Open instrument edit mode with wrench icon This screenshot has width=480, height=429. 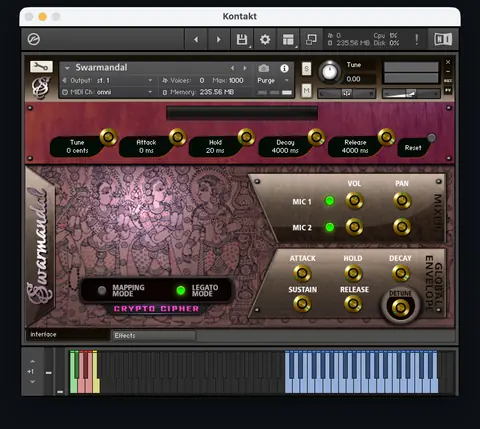tap(41, 67)
